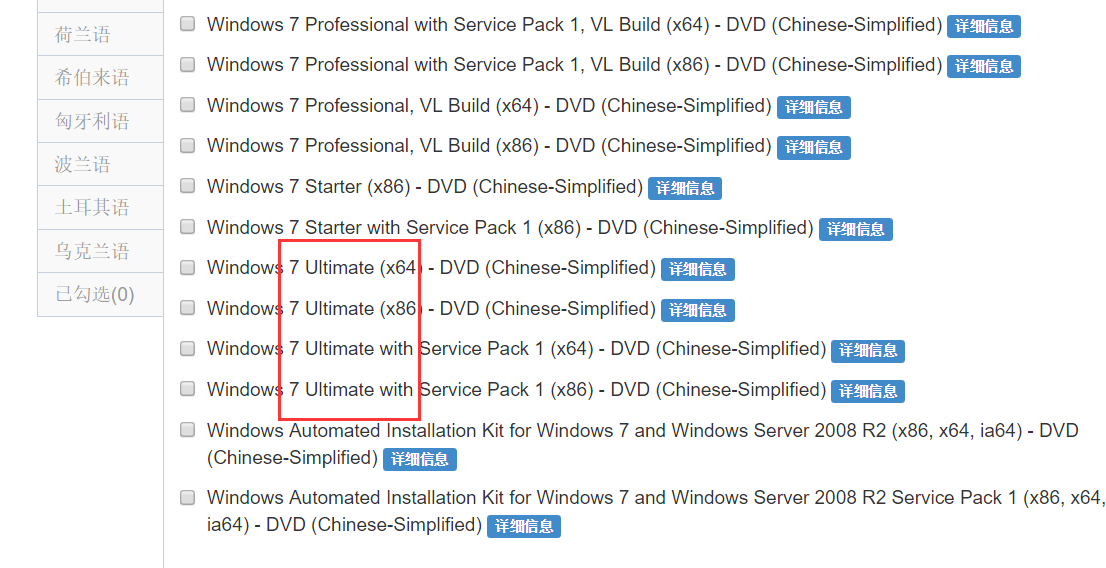Image resolution: width=1106 pixels, height=568 pixels.
Task: Tick Windows 7 Ultimate with Service Pack 1 (x64)
Action: coord(187,349)
